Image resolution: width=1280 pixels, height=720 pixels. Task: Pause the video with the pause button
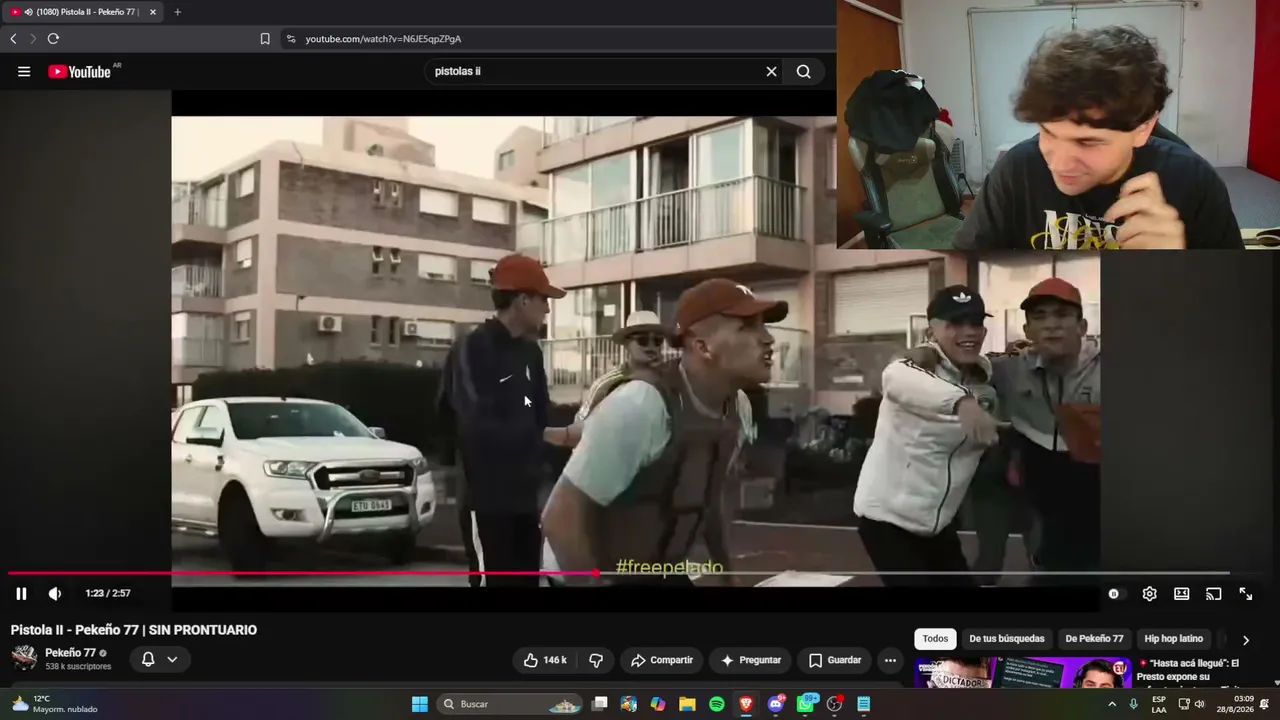point(21,594)
